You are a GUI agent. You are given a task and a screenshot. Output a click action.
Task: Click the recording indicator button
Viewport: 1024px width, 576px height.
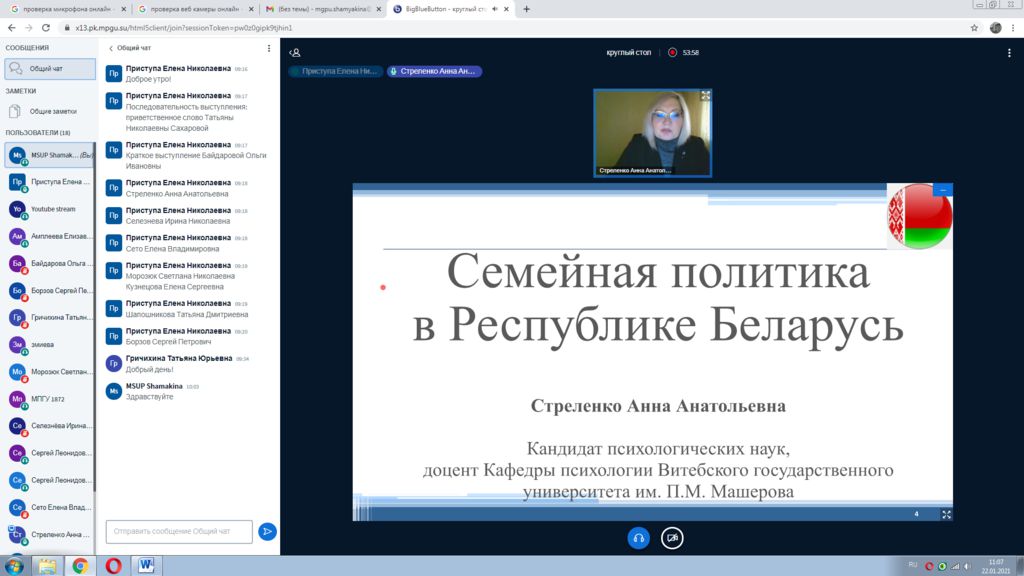pos(673,52)
